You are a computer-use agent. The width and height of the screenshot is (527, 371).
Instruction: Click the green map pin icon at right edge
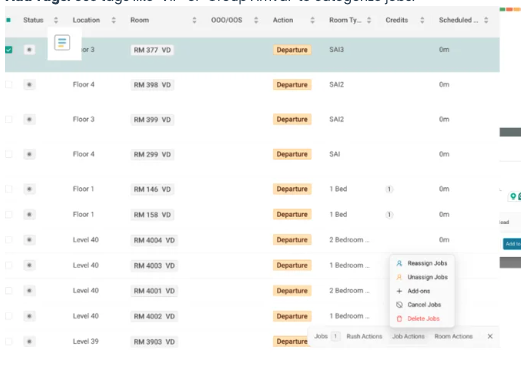513,196
